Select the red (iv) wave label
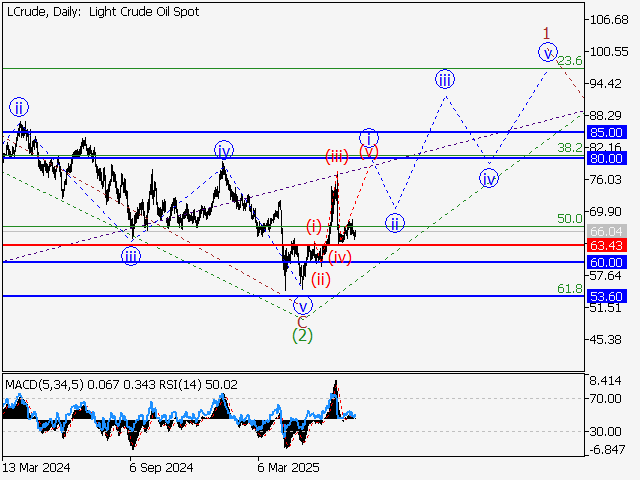640x480 pixels. [x=340, y=257]
